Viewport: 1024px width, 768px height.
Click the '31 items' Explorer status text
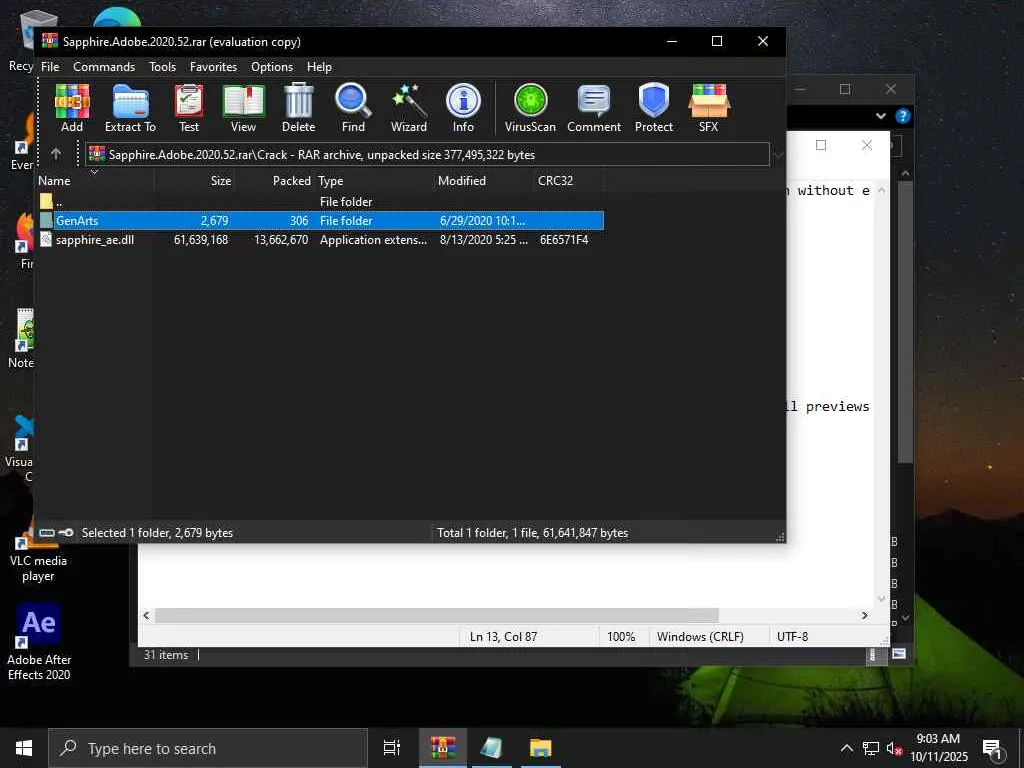tap(166, 655)
